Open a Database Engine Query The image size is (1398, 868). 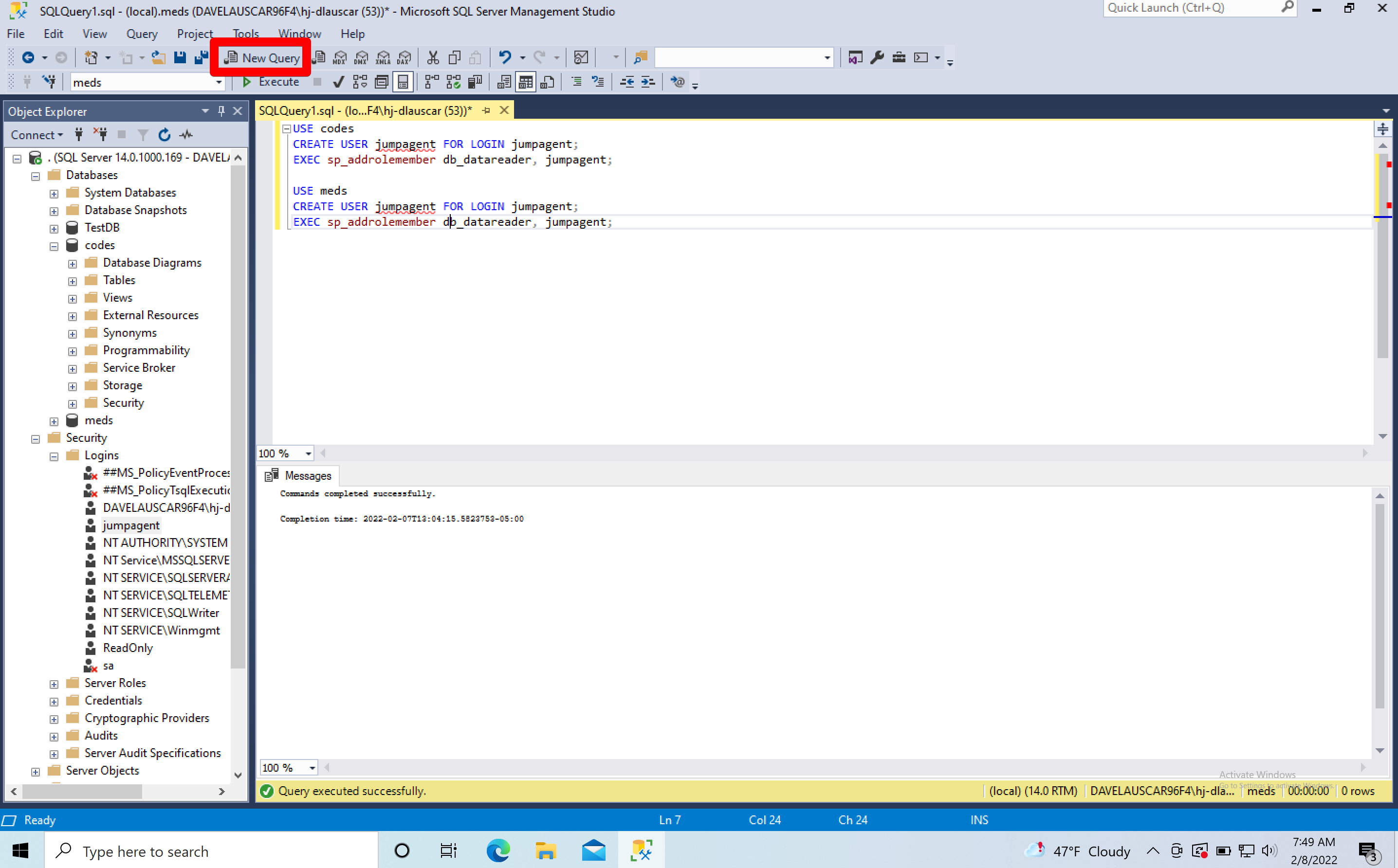[319, 57]
